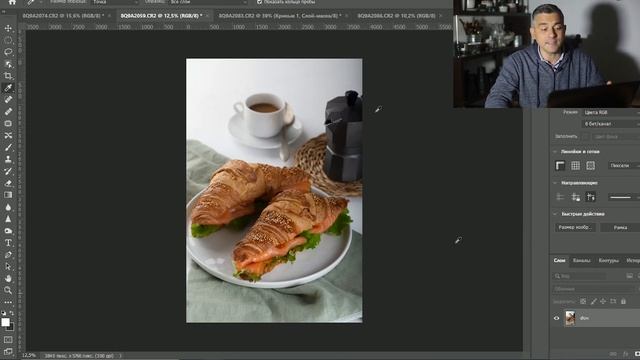The height and width of the screenshot is (360, 640).
Task: Toggle rulers icon in Линейки и сетки
Action: tap(560, 165)
